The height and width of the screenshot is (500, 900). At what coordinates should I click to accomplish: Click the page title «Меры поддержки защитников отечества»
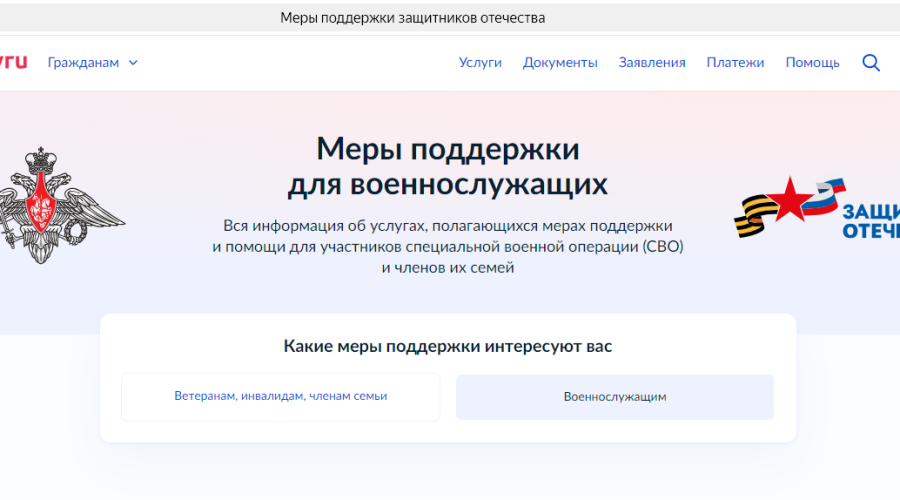pos(412,18)
